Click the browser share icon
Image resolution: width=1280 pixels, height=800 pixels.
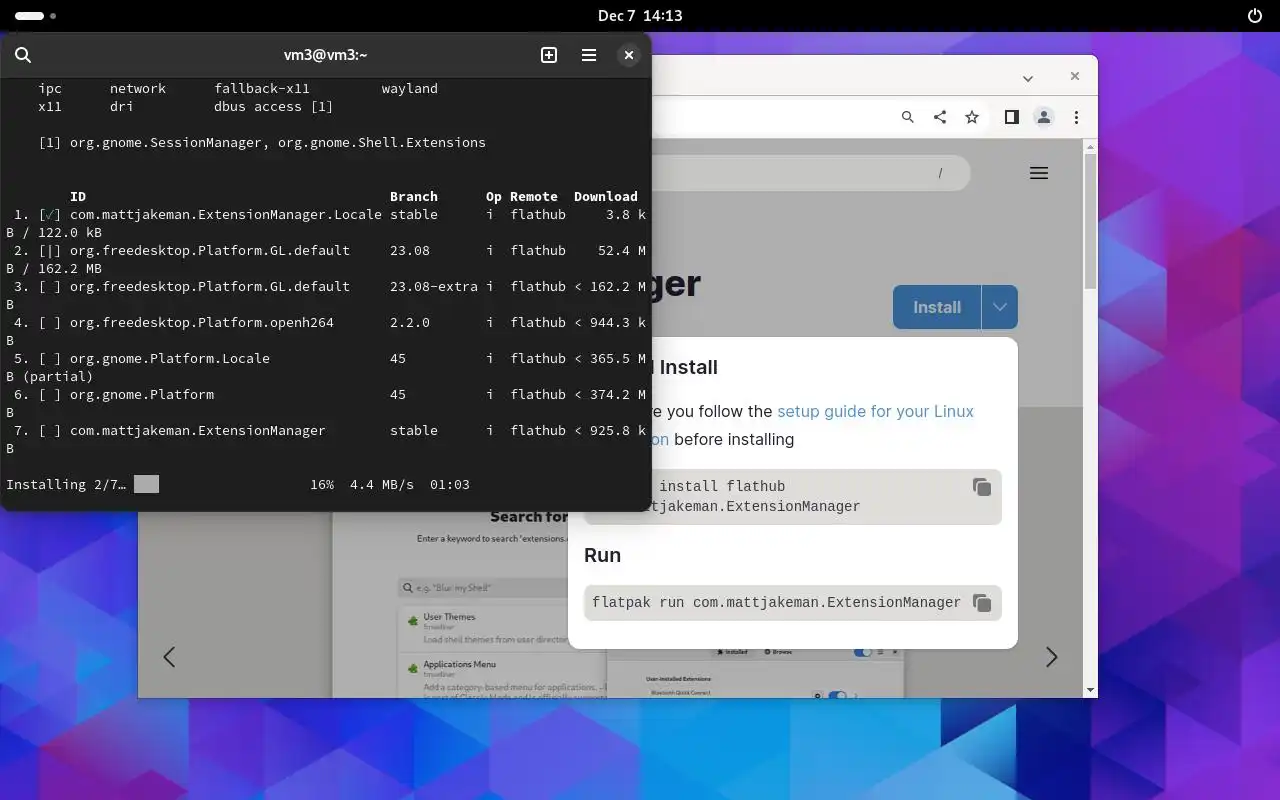click(940, 117)
